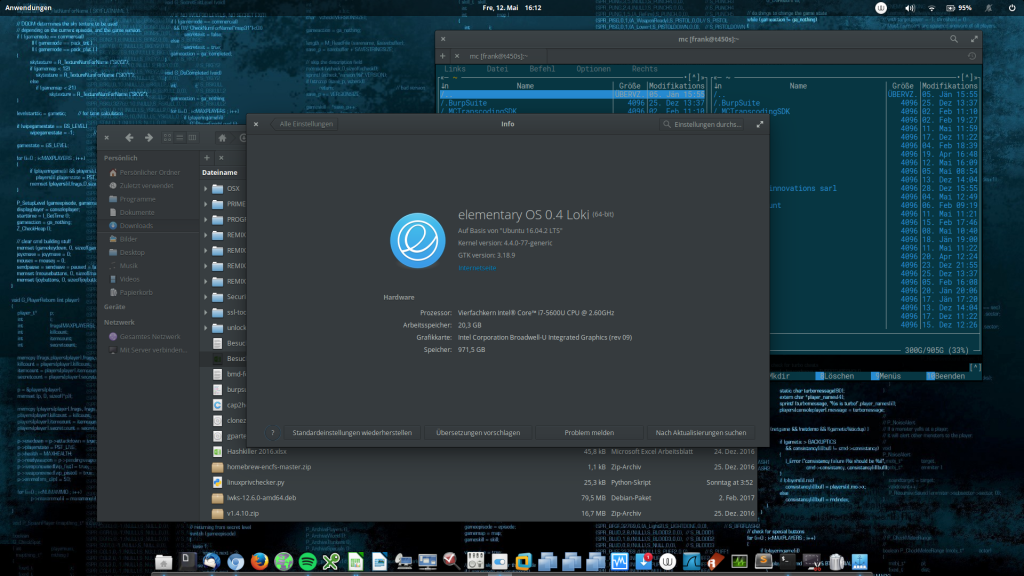This screenshot has width=1024, height=576.
Task: Open the Wi-Fi network indicator
Action: tap(932, 8)
